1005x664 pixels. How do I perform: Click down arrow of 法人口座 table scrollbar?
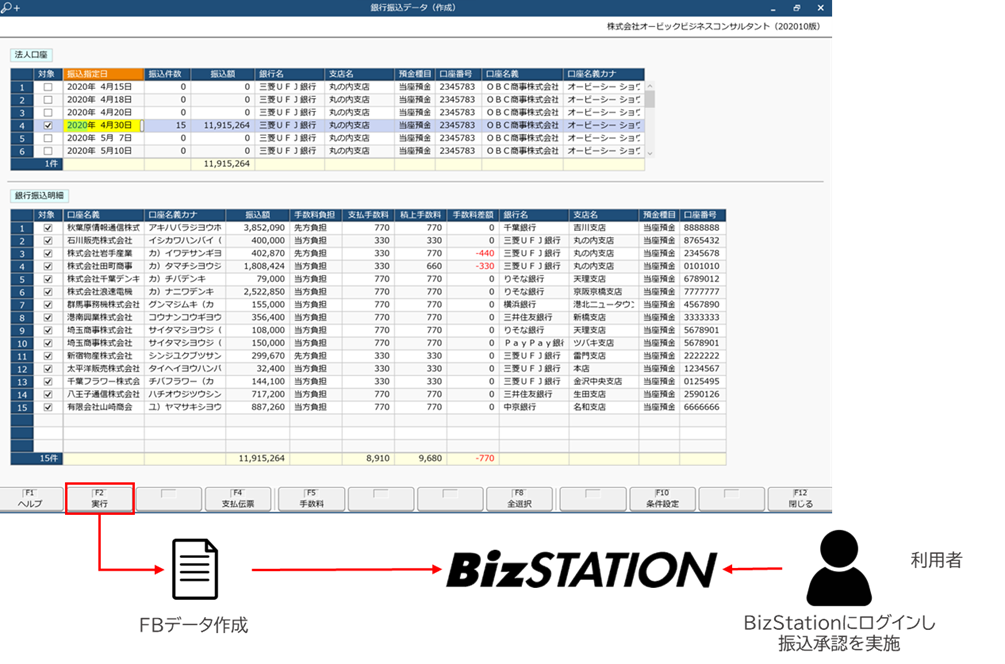click(x=650, y=153)
